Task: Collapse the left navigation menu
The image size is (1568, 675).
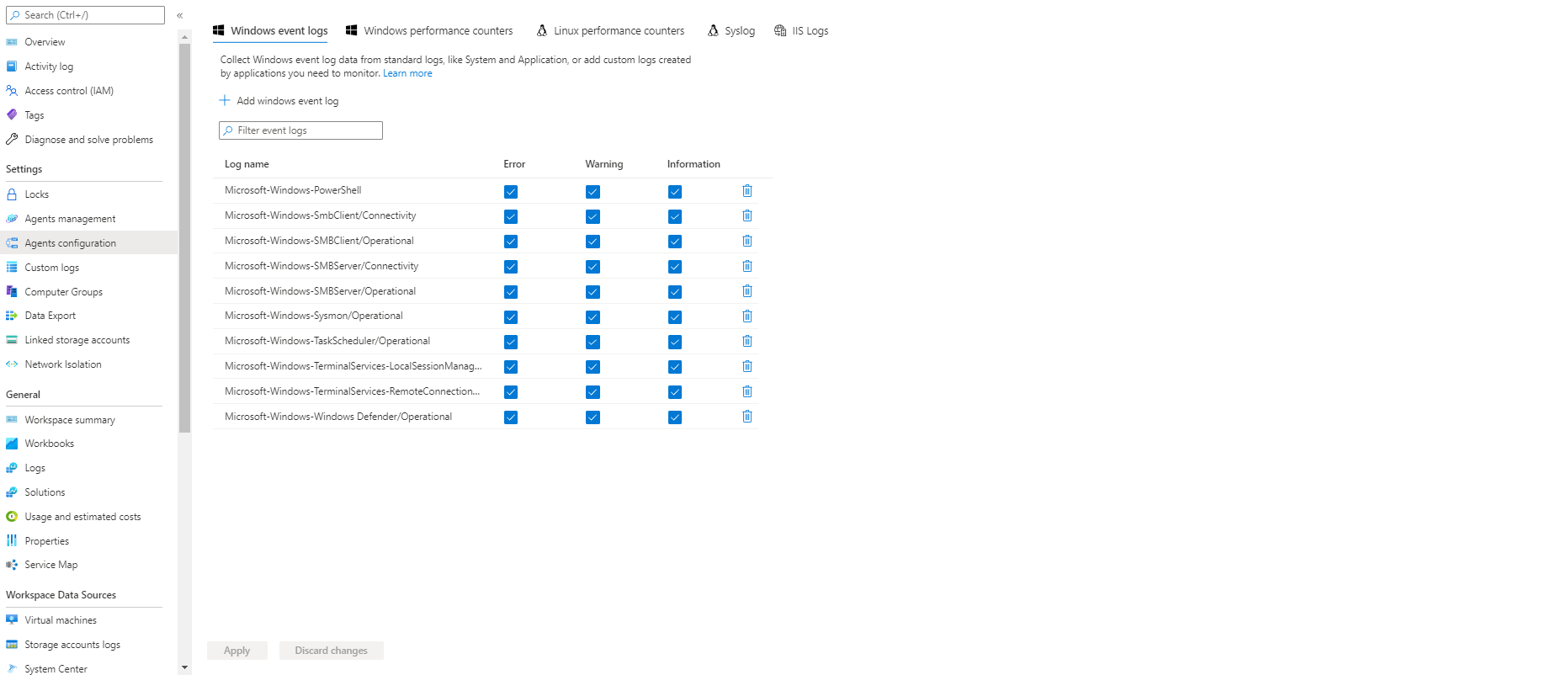Action: [x=179, y=15]
